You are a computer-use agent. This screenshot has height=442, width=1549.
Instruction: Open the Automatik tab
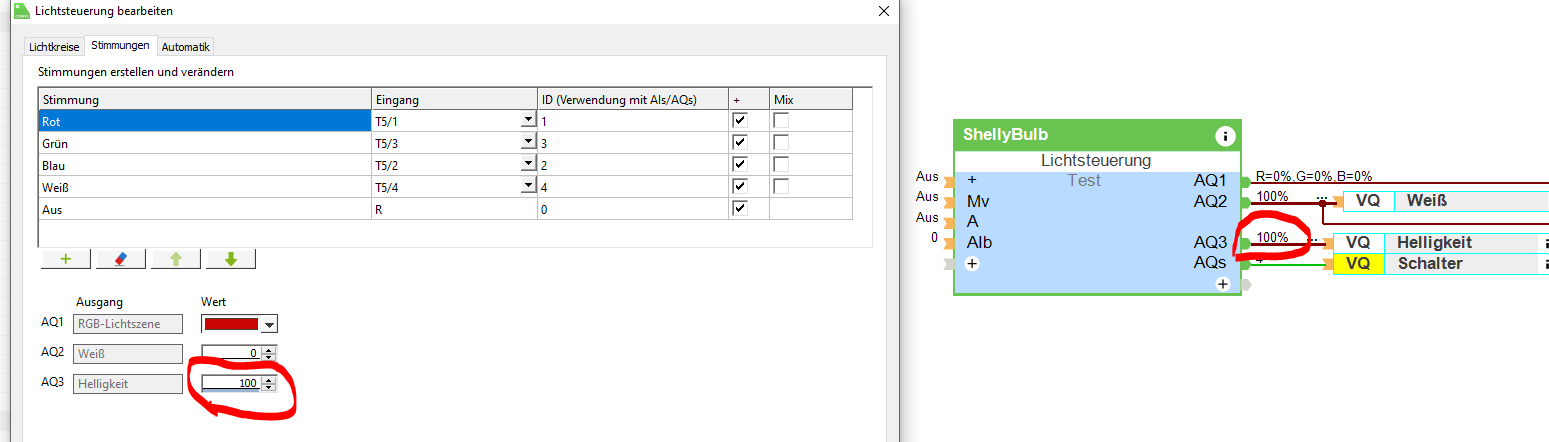click(x=186, y=46)
